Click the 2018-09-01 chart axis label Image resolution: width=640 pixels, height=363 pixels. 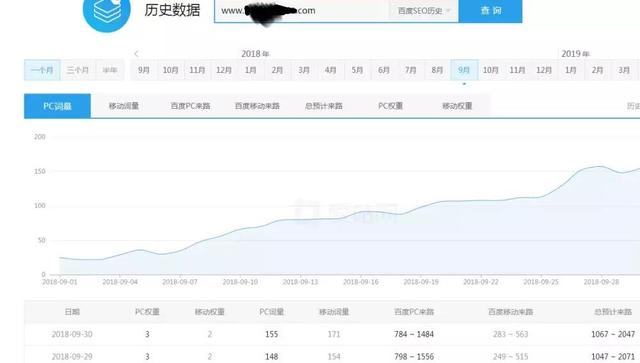60,282
